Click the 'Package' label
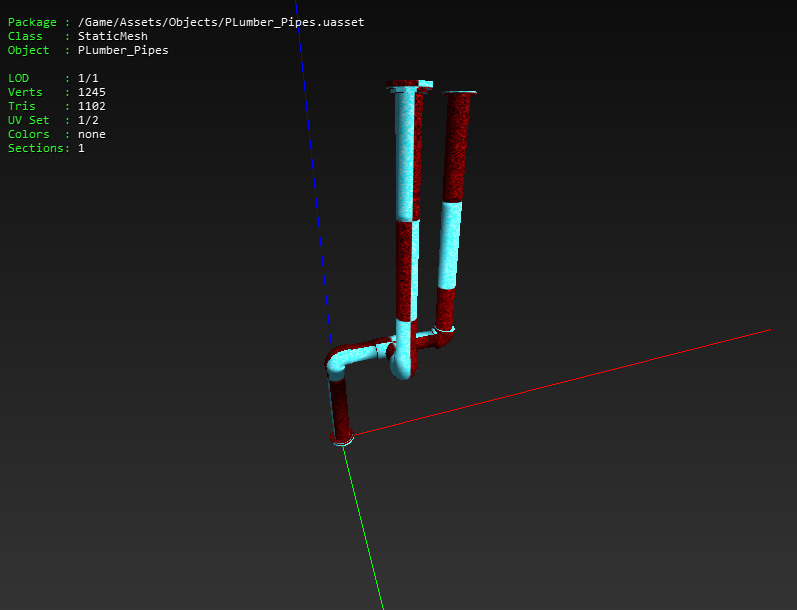 pyautogui.click(x=32, y=22)
